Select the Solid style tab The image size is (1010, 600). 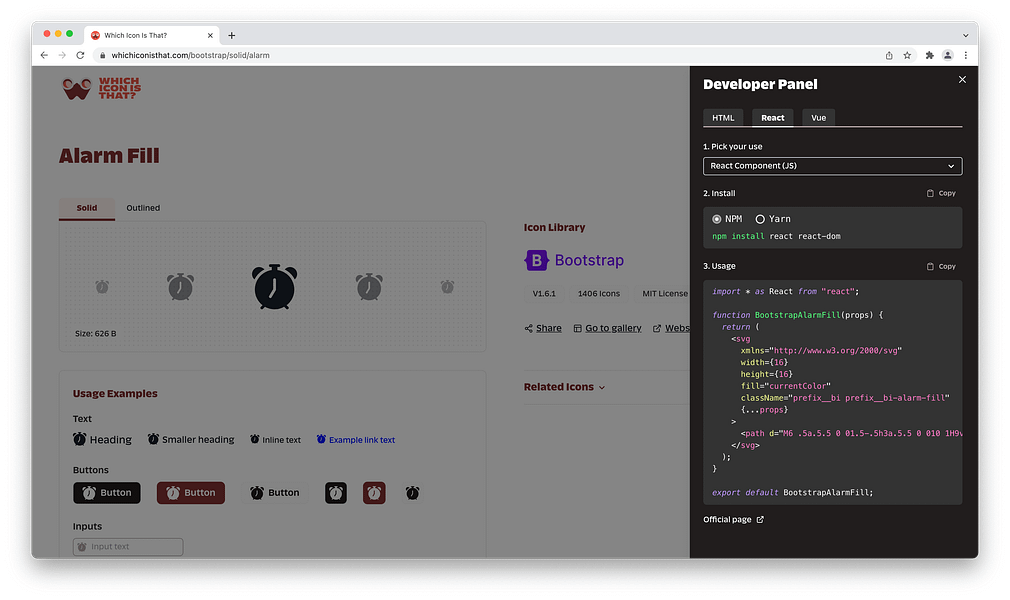(x=87, y=208)
